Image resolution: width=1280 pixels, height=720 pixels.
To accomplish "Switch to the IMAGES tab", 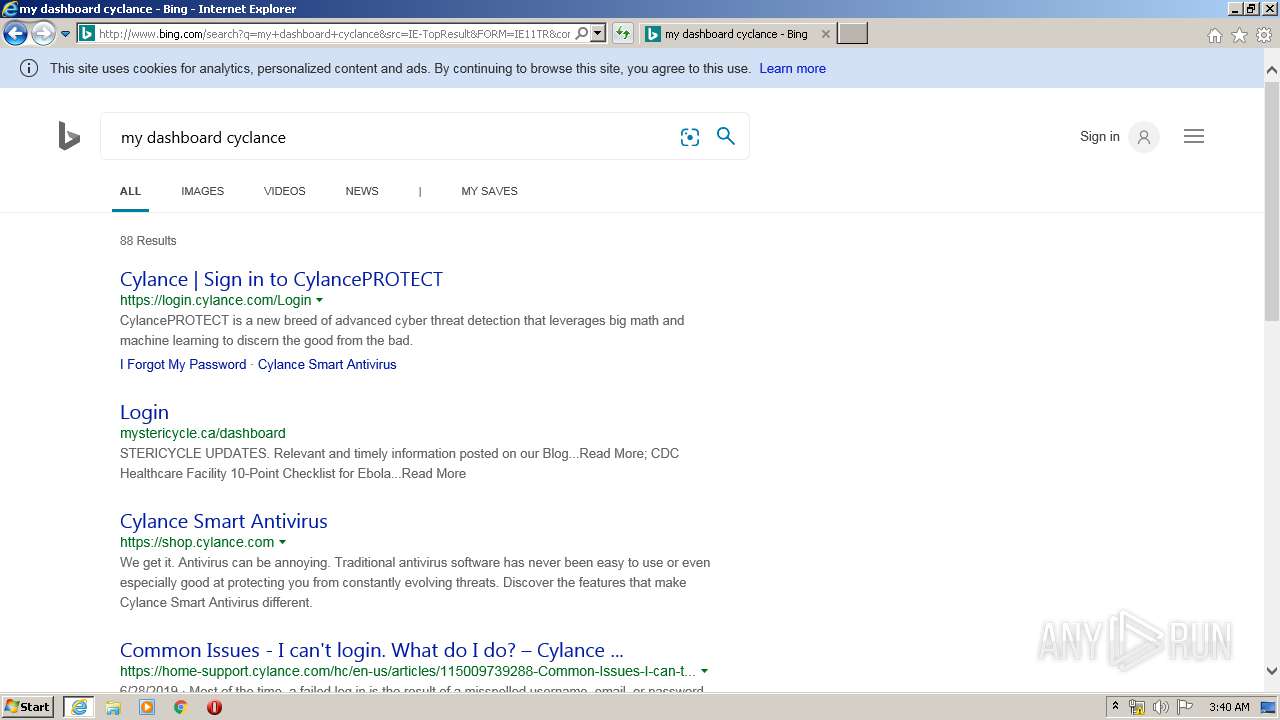I will point(202,191).
